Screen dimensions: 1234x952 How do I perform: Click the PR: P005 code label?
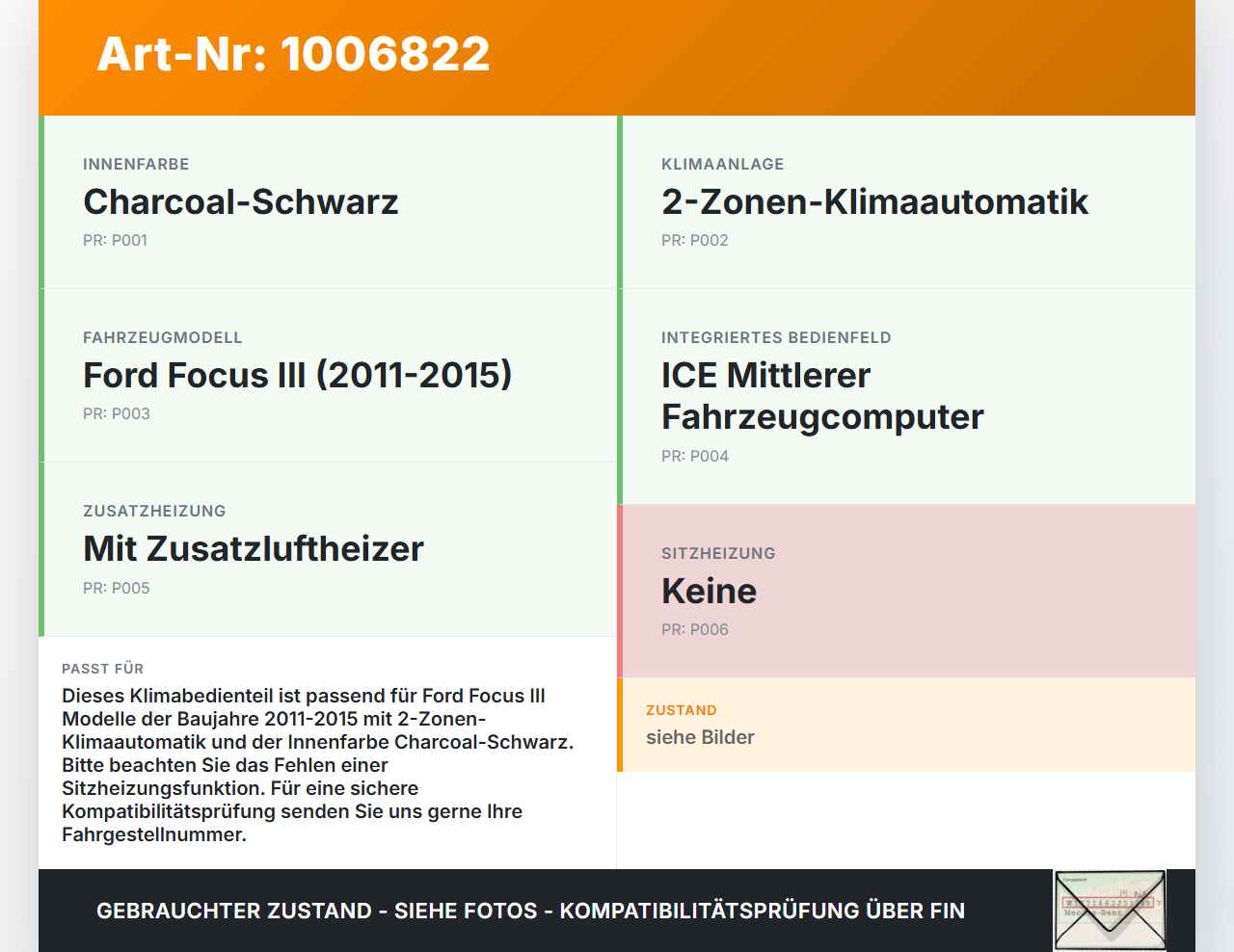[x=117, y=588]
